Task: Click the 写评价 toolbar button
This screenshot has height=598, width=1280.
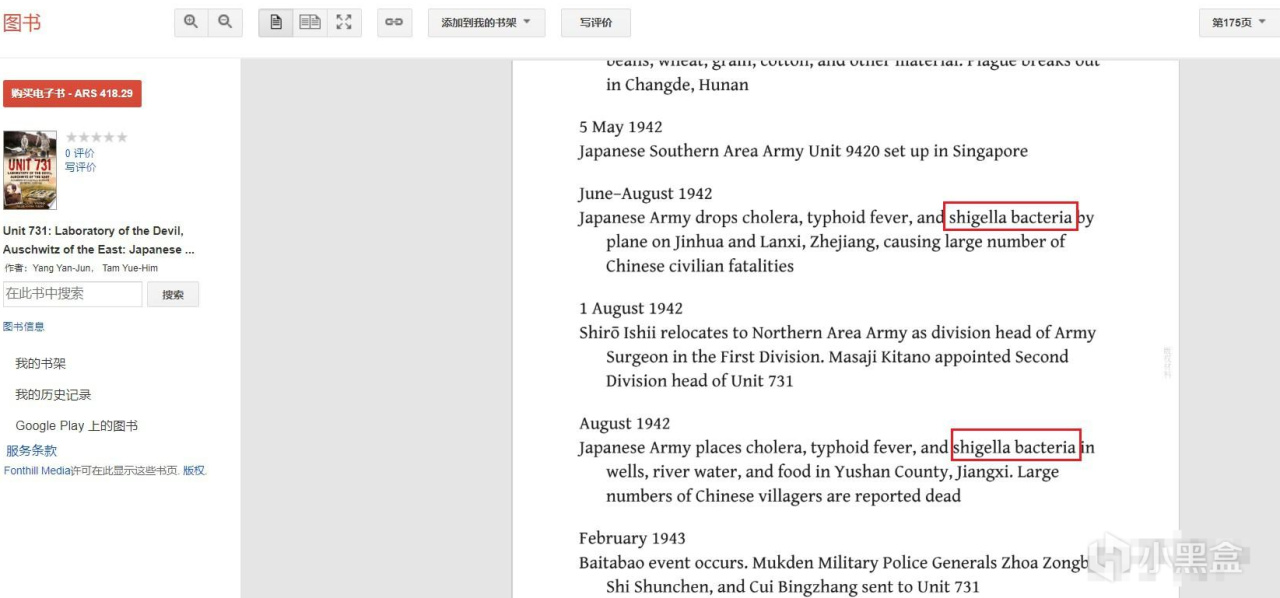Action: [596, 22]
